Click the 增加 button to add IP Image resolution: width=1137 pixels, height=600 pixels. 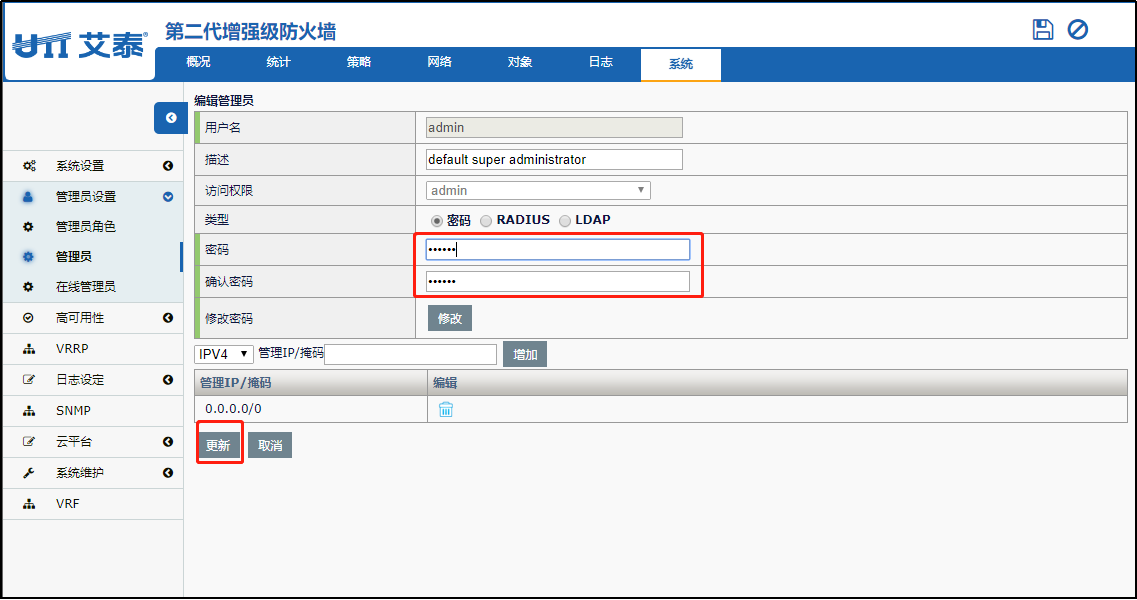click(x=525, y=354)
